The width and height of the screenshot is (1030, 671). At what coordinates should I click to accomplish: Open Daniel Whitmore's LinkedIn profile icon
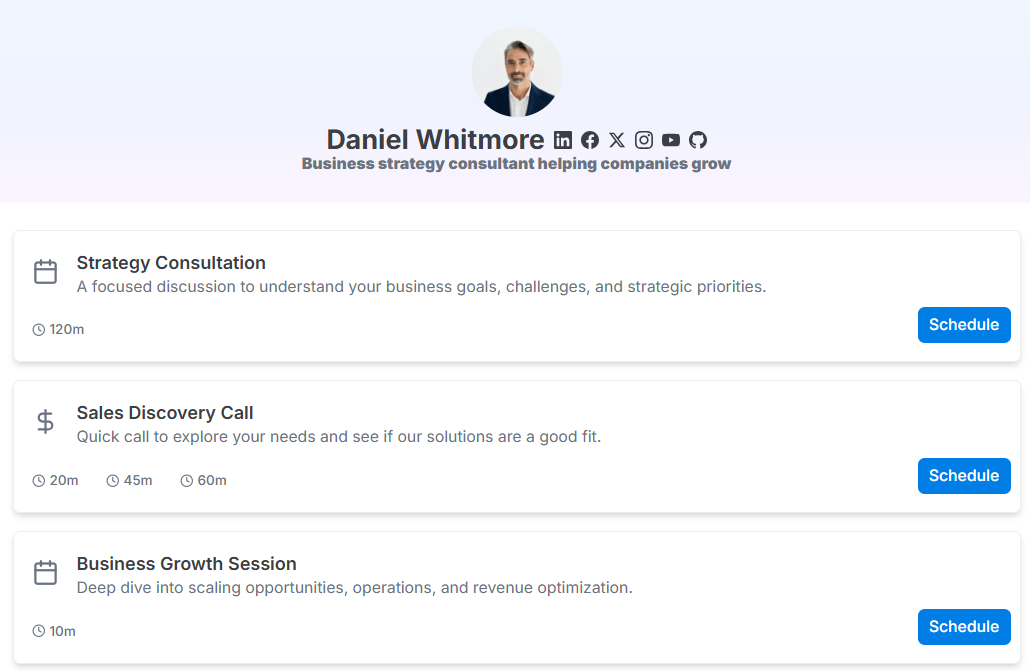click(563, 140)
